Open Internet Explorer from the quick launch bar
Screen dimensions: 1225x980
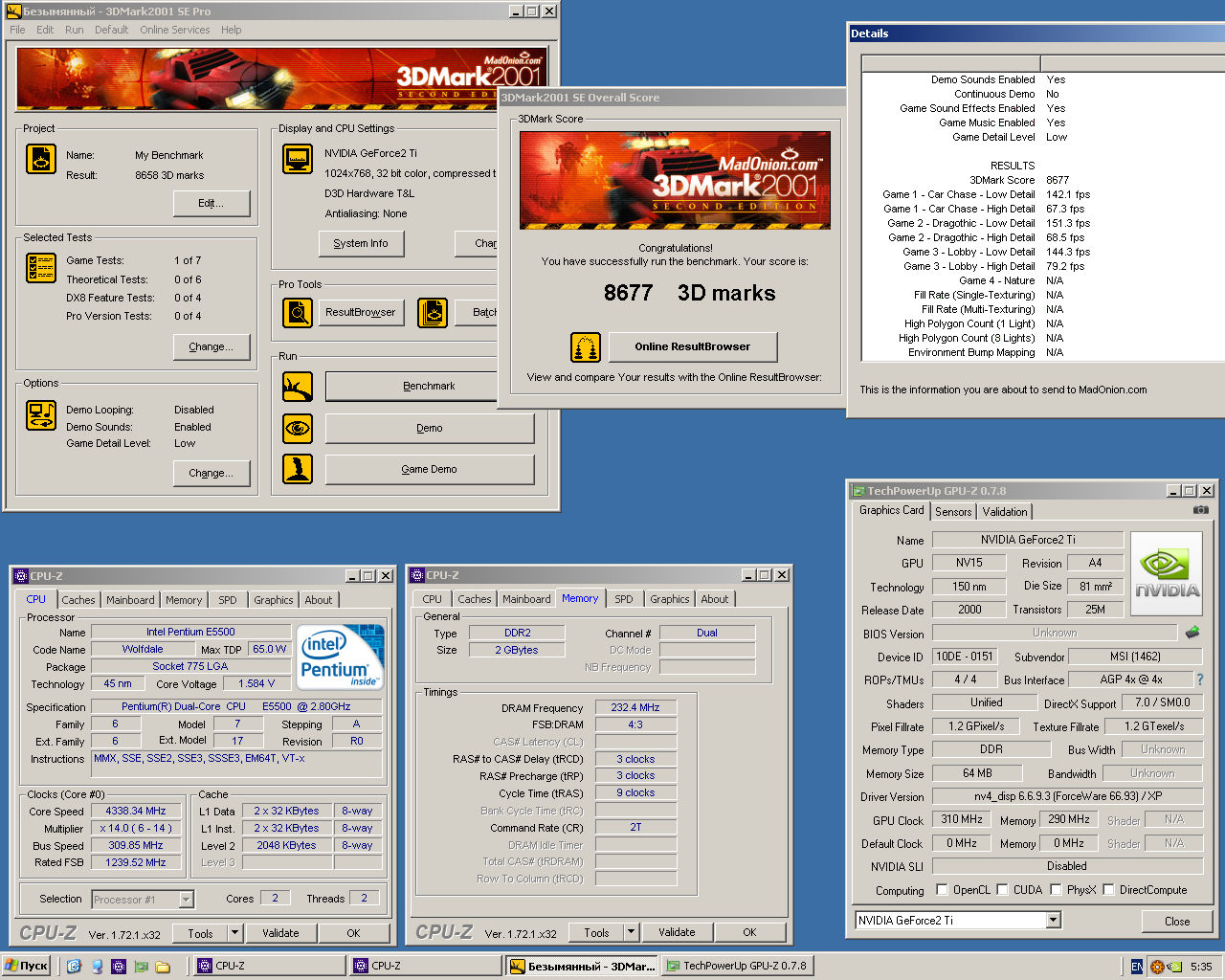(x=75, y=967)
